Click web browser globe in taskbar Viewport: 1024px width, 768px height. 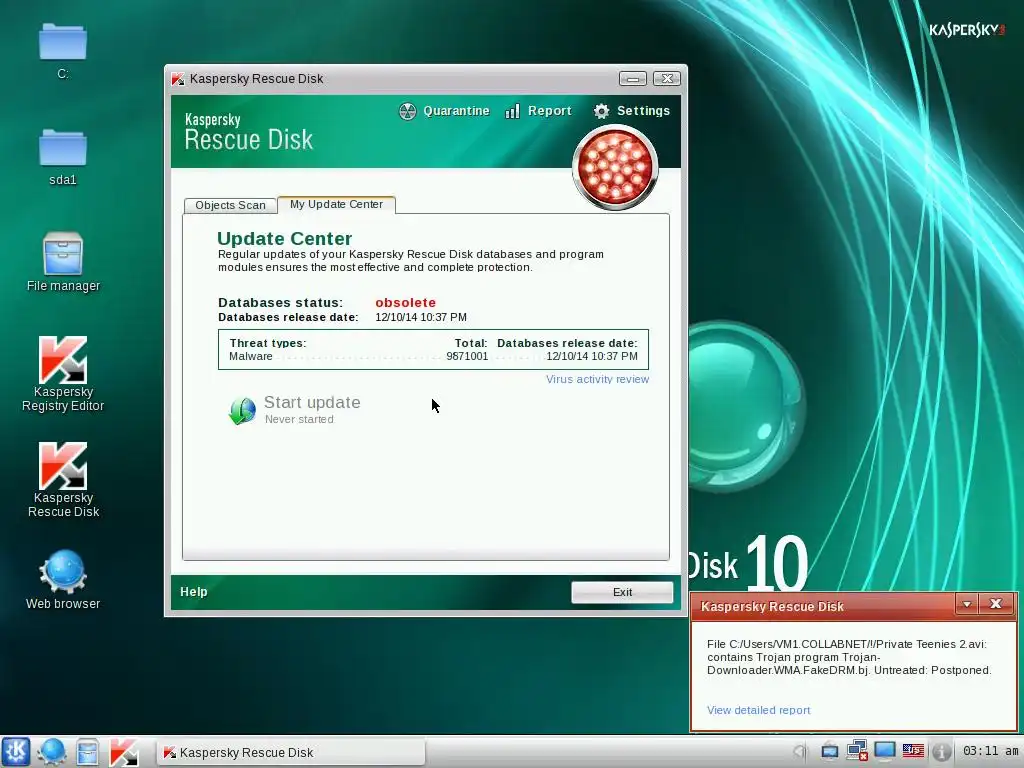(51, 752)
